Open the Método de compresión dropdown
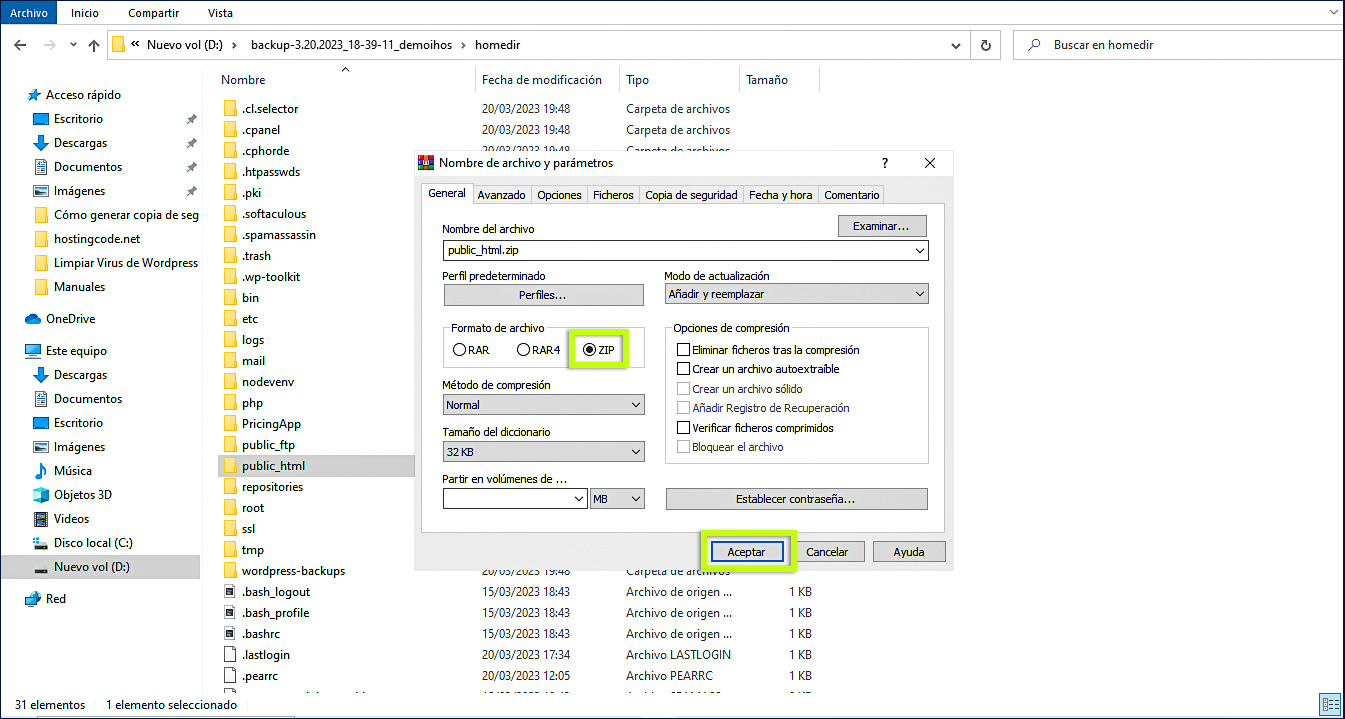 click(544, 405)
